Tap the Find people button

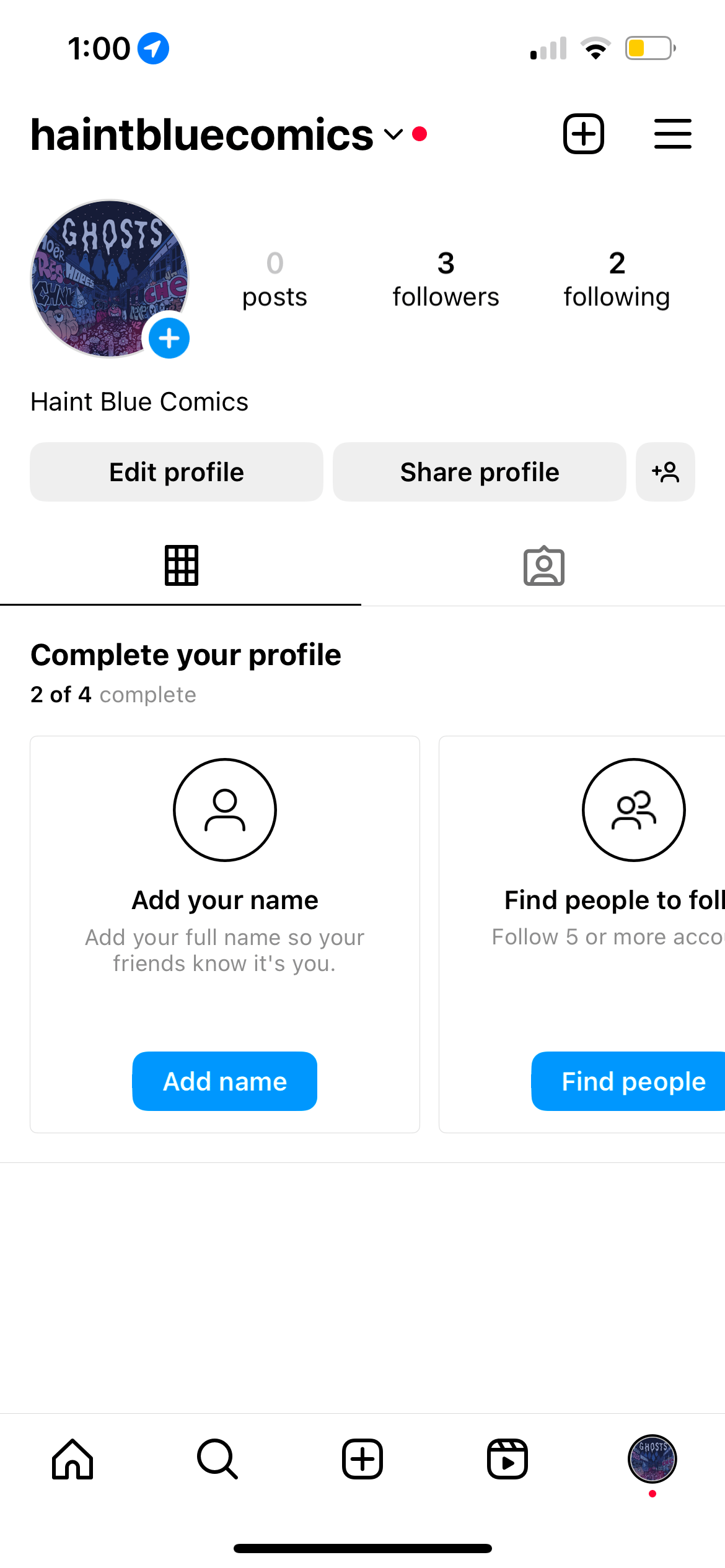click(628, 1081)
